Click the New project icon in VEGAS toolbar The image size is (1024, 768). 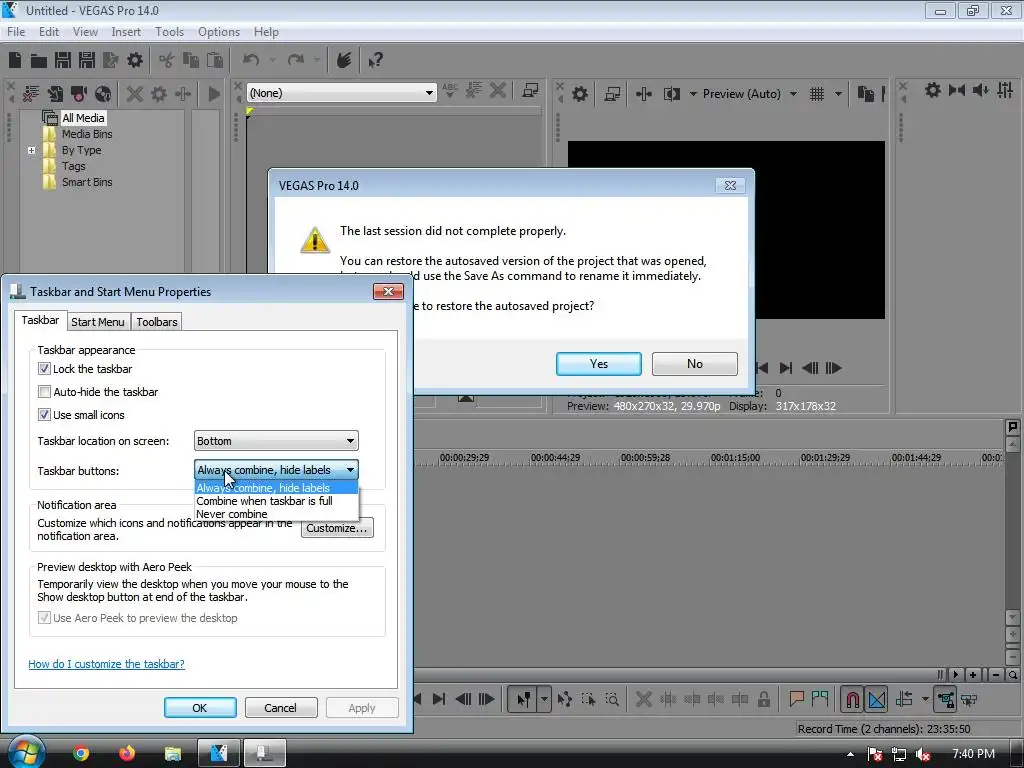15,61
